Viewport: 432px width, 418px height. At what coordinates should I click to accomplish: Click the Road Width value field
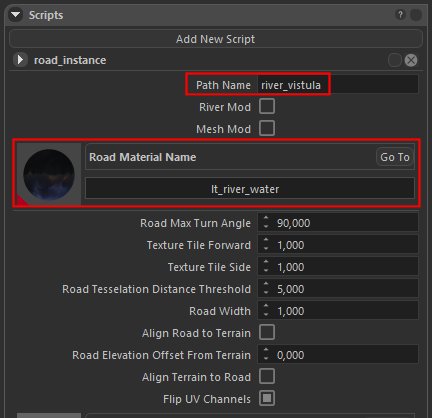[338, 311]
